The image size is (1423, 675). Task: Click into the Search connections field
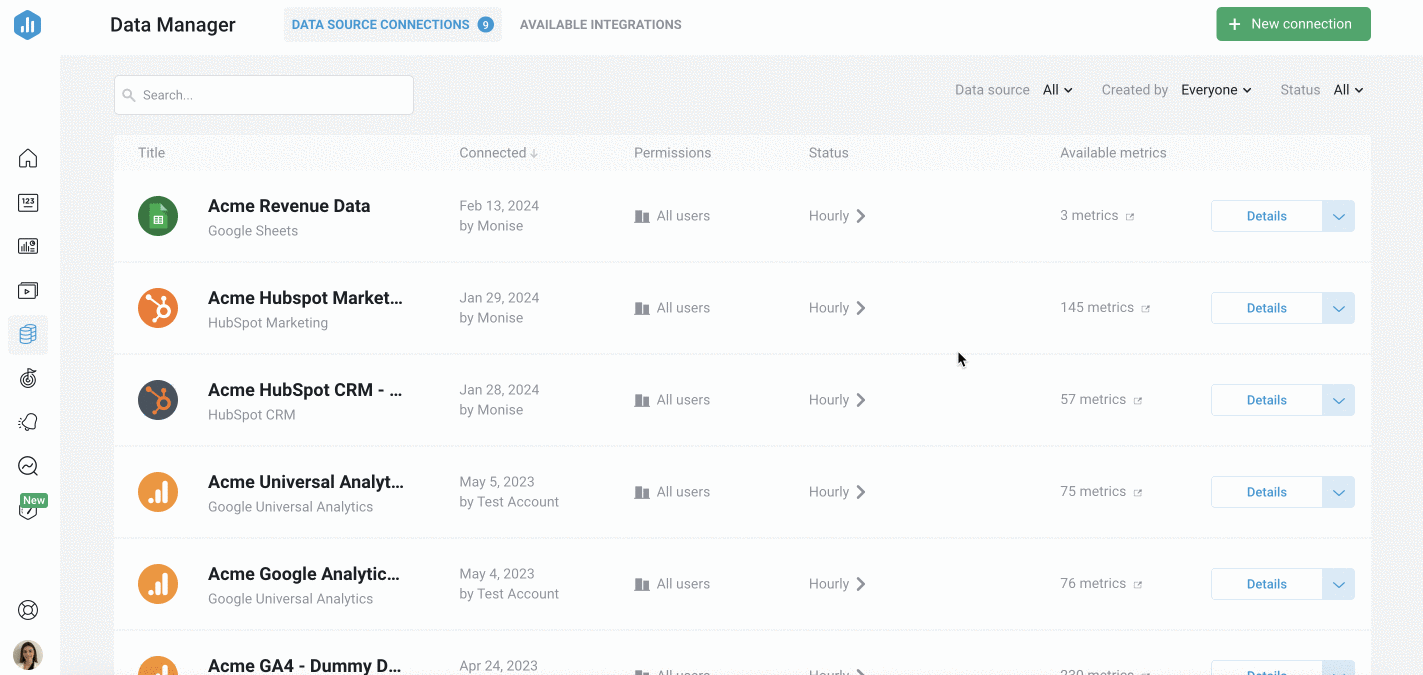pos(264,95)
